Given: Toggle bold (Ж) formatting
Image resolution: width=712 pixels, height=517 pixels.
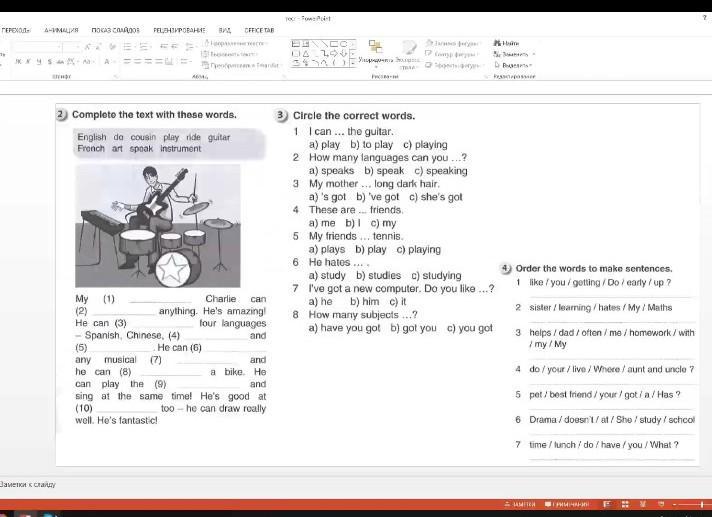Looking at the screenshot, I should pyautogui.click(x=19, y=62).
